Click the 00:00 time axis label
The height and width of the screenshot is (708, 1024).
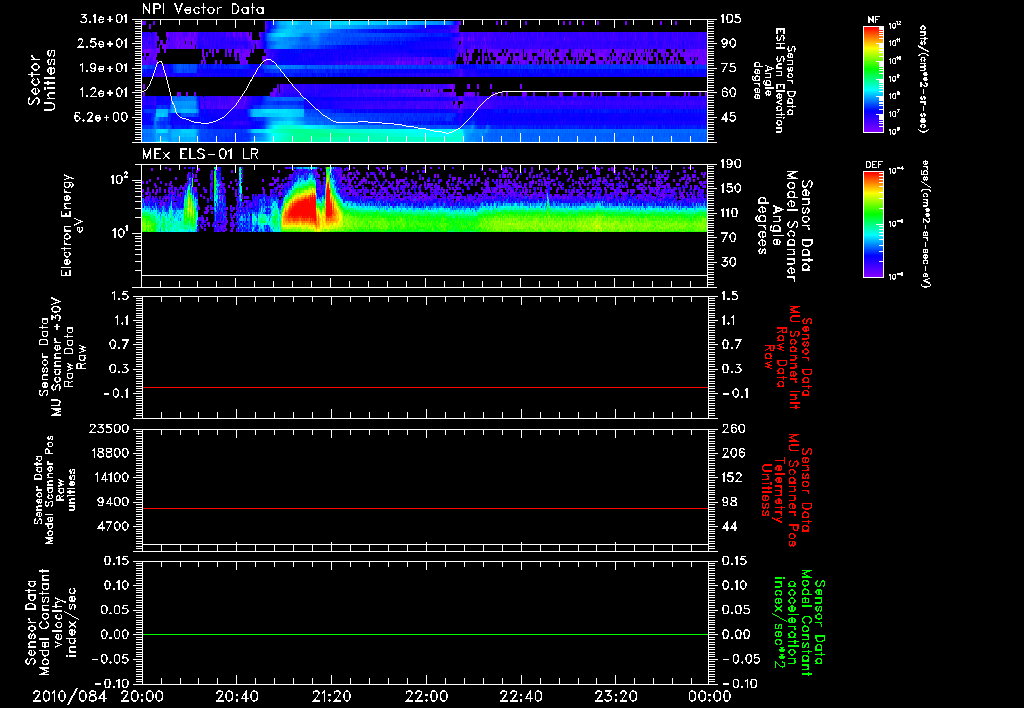point(710,696)
